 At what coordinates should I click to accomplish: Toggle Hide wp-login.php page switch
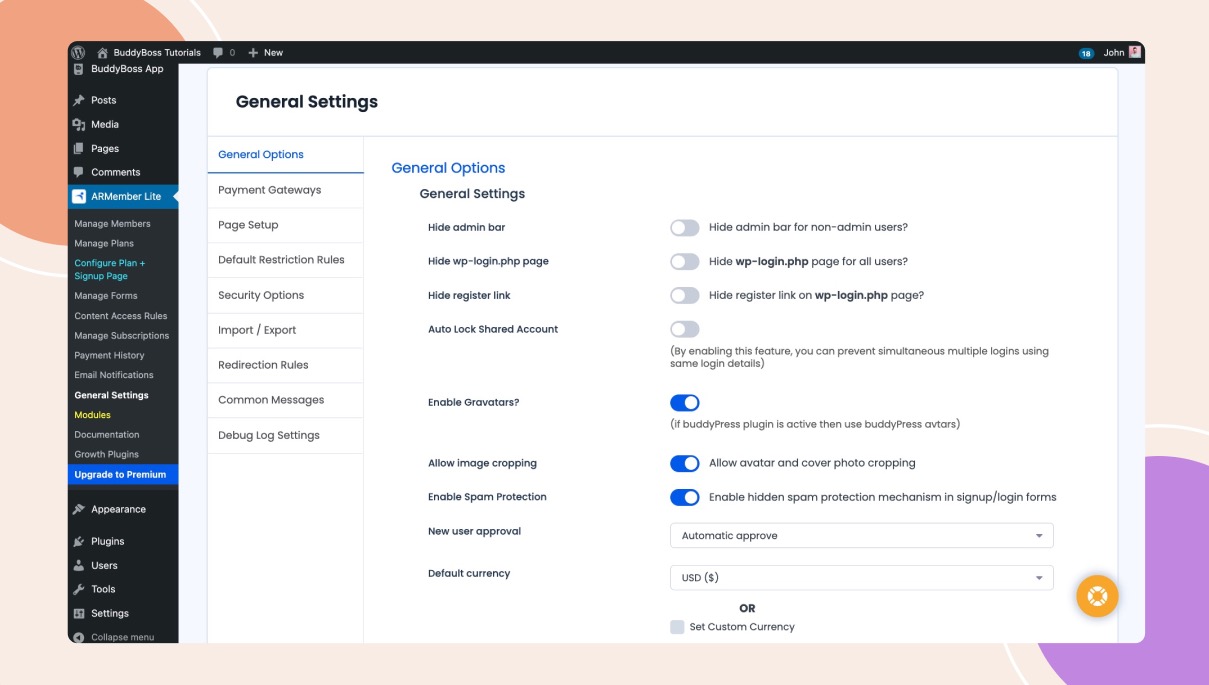[685, 262]
